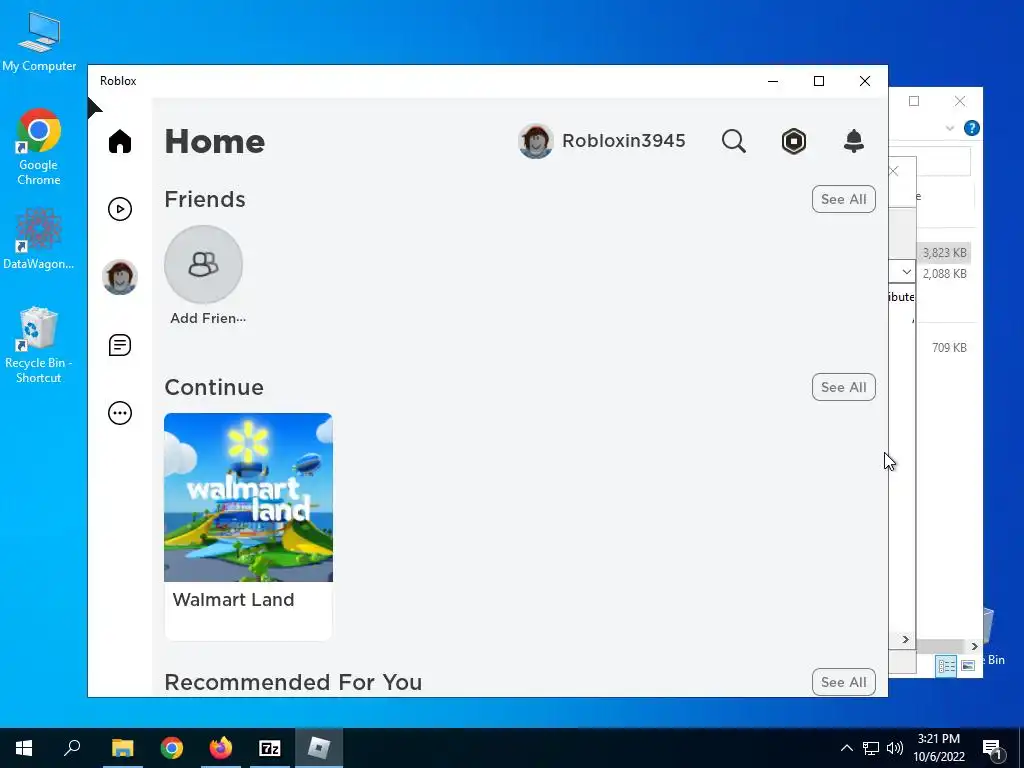Screen dimensions: 1024x768
Task: Click the Add Friends circle icon
Action: pyautogui.click(x=203, y=264)
